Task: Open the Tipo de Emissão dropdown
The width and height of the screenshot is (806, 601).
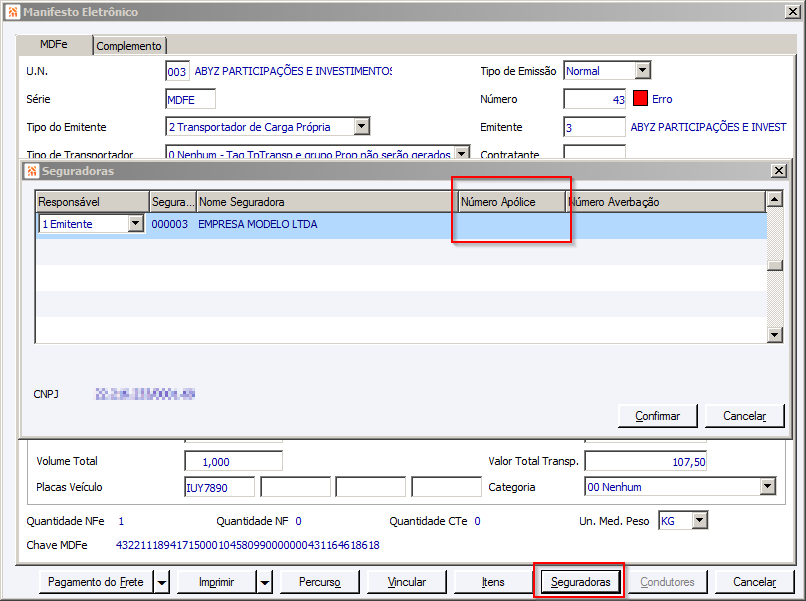Action: (643, 70)
